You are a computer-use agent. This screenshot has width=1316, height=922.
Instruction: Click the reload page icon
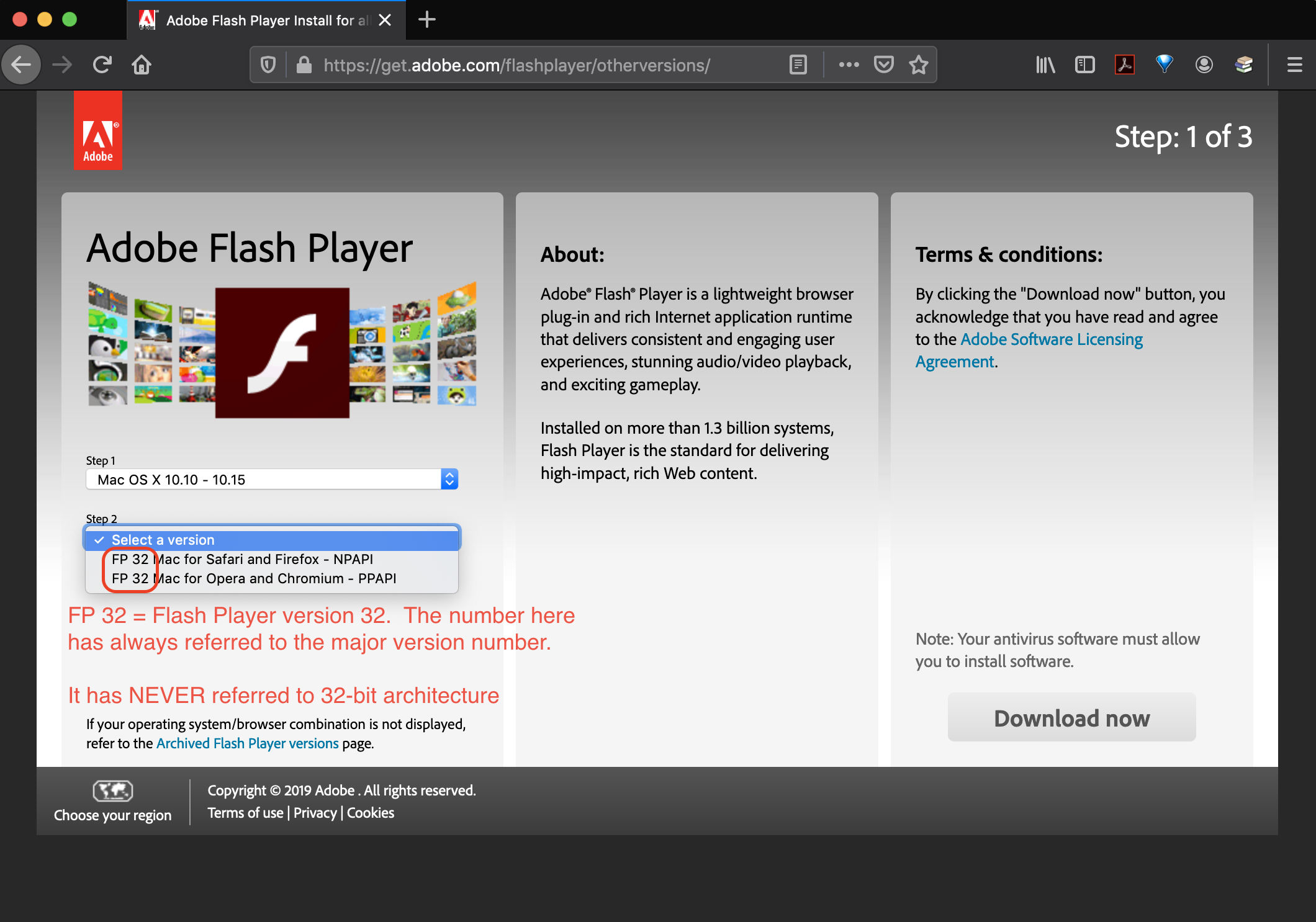tap(102, 65)
